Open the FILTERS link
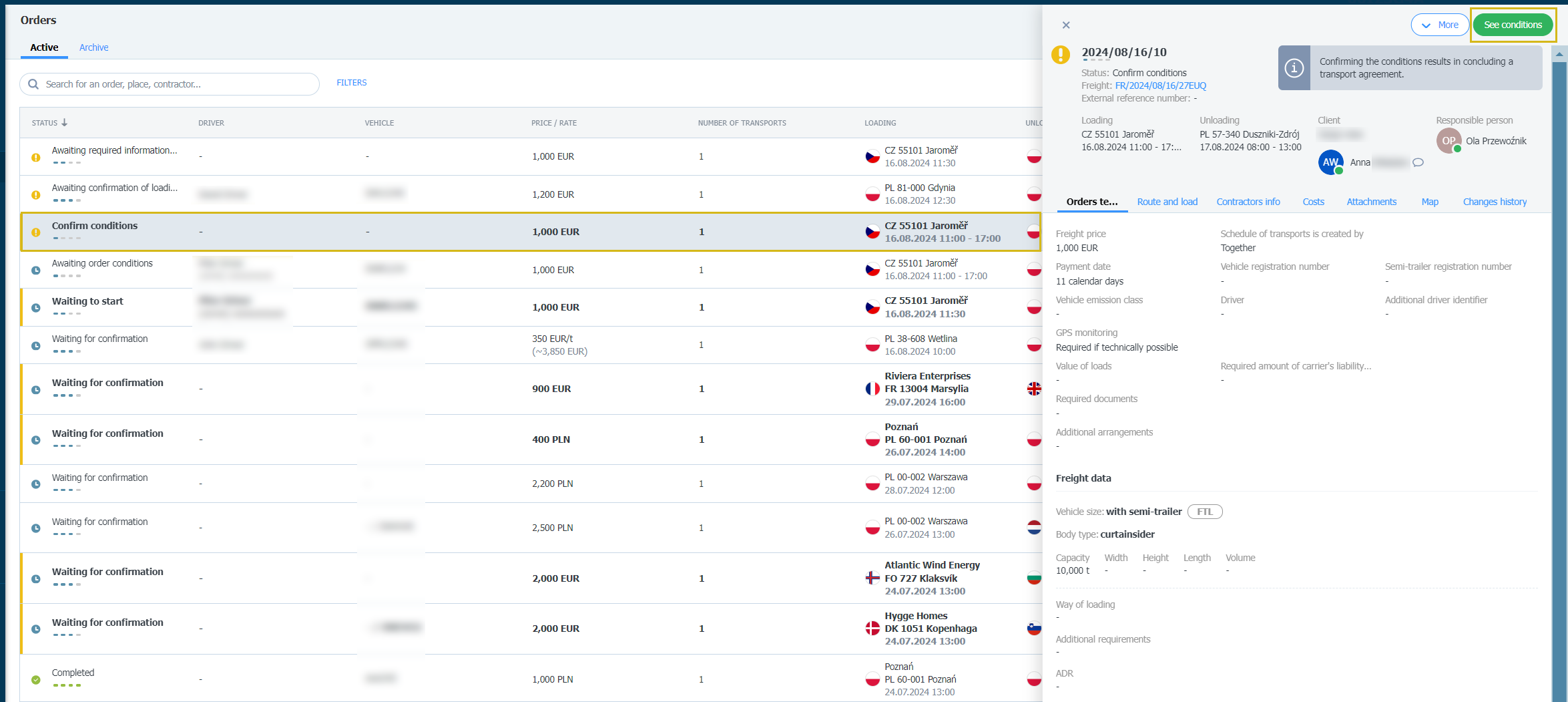This screenshot has height=702, width=1568. click(352, 83)
